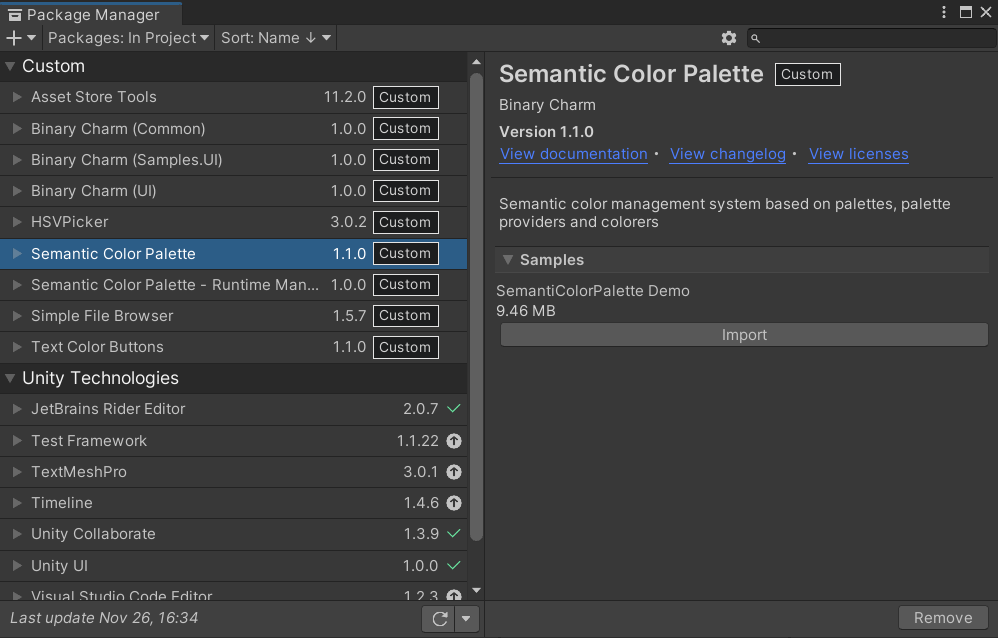Click the checkmark for Unity Collaborate
The height and width of the screenshot is (638, 998).
pyautogui.click(x=454, y=534)
